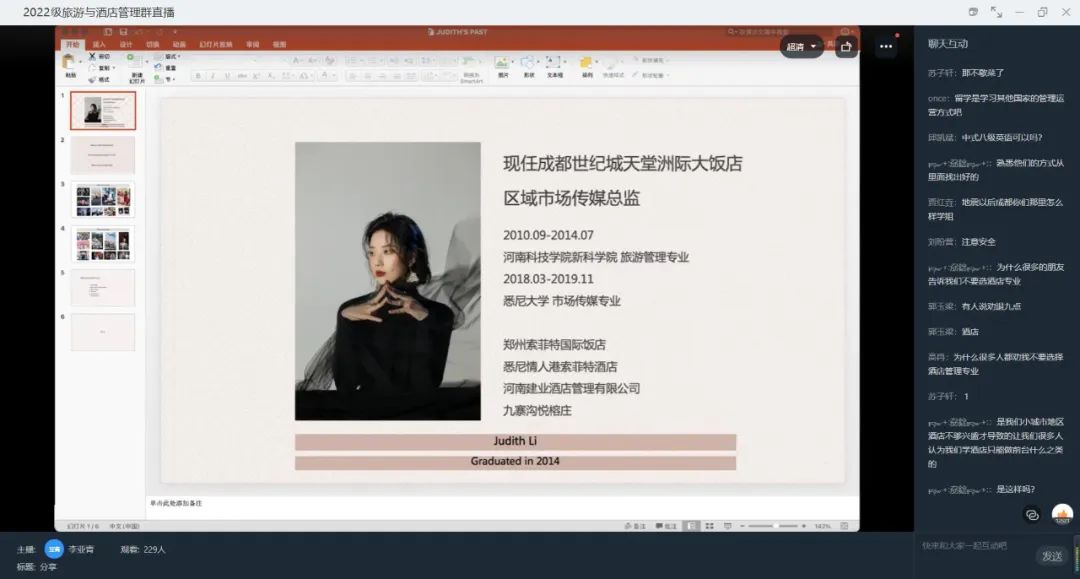The height and width of the screenshot is (579, 1080).
Task: Click the gift icon above send button
Action: [1063, 514]
